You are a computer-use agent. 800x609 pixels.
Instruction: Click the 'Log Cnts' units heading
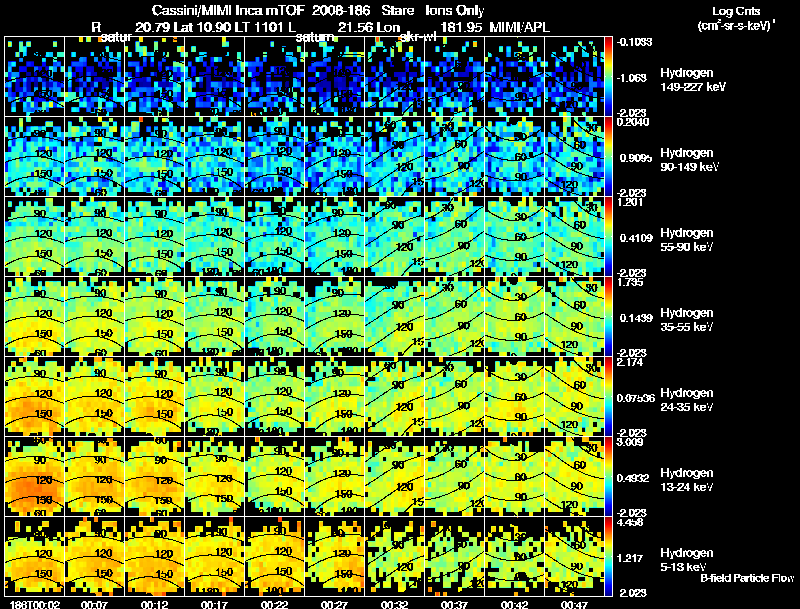click(x=736, y=11)
